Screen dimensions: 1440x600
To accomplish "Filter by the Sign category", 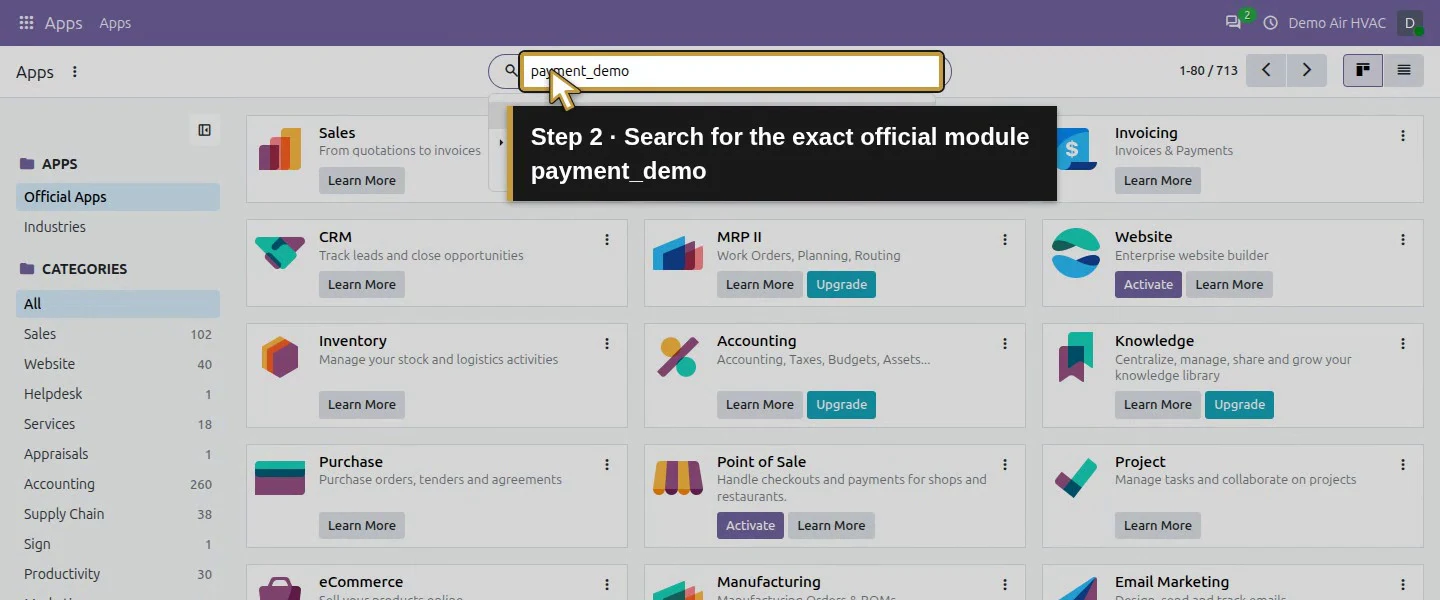I will pyautogui.click(x=118, y=544).
